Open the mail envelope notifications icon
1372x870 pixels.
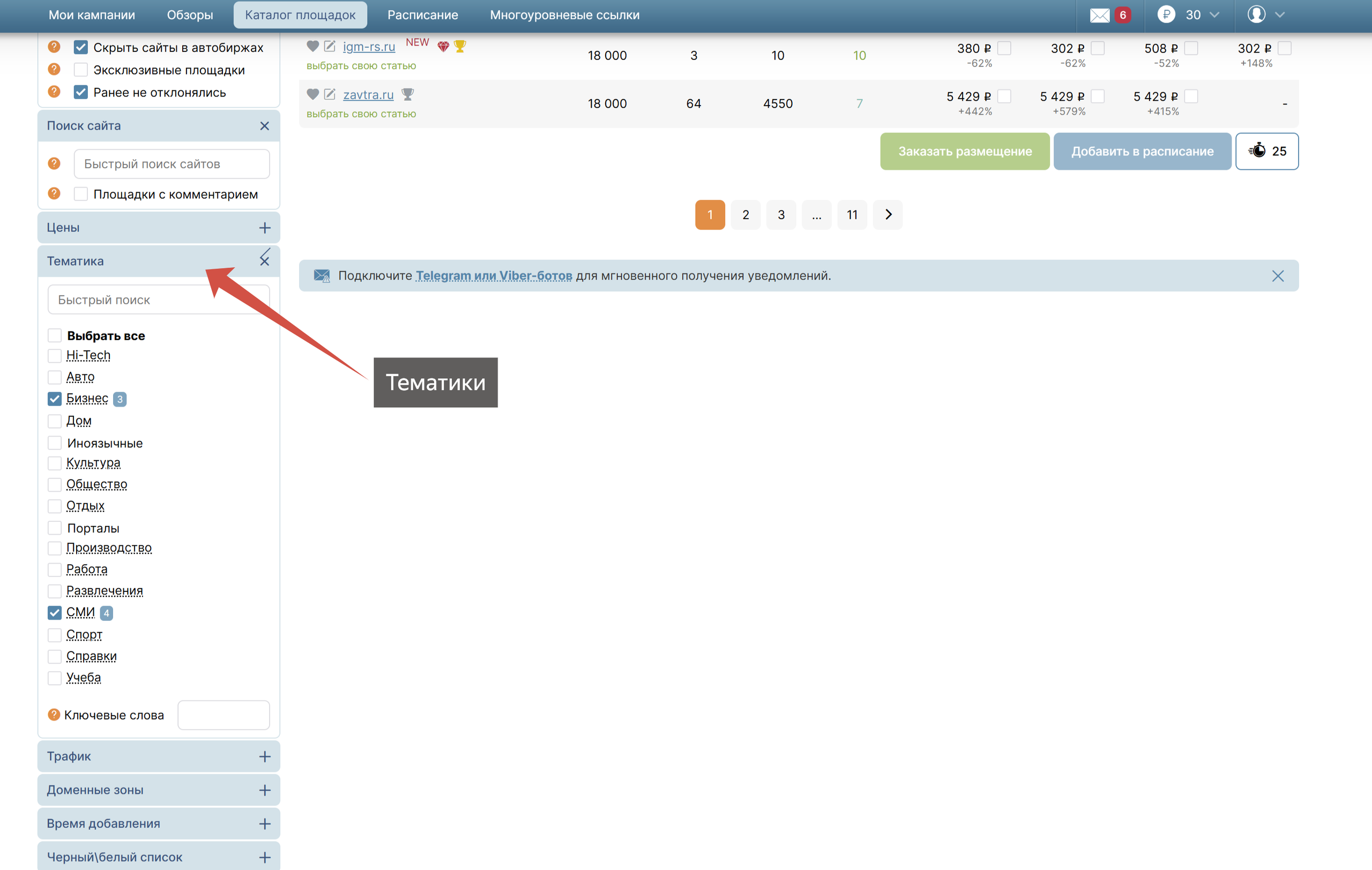tap(1099, 15)
